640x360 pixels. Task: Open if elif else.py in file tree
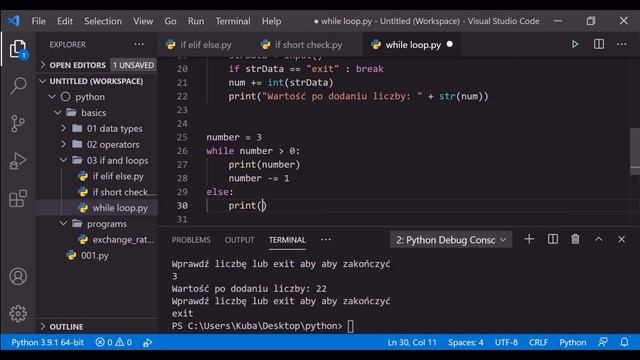pyautogui.click(x=118, y=176)
